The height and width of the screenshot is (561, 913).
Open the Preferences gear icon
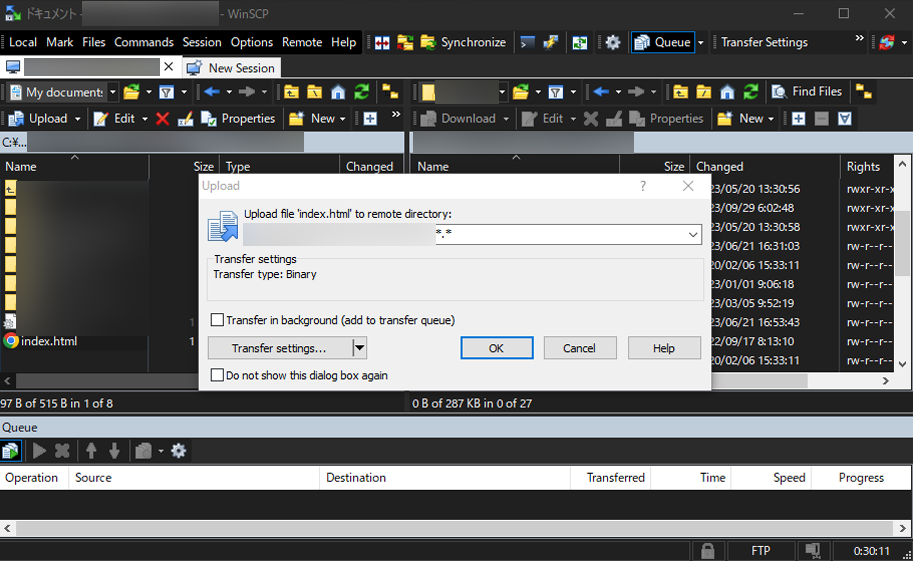613,43
